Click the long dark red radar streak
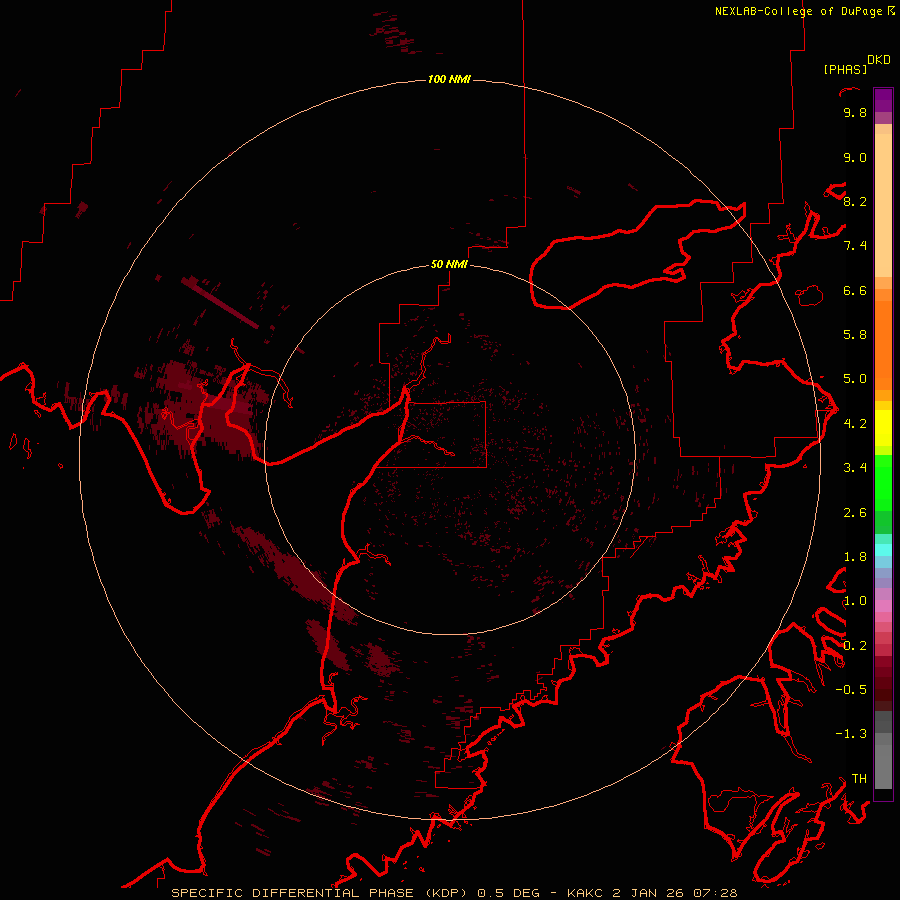Screen dimensions: 900x900 pyautogui.click(x=220, y=302)
